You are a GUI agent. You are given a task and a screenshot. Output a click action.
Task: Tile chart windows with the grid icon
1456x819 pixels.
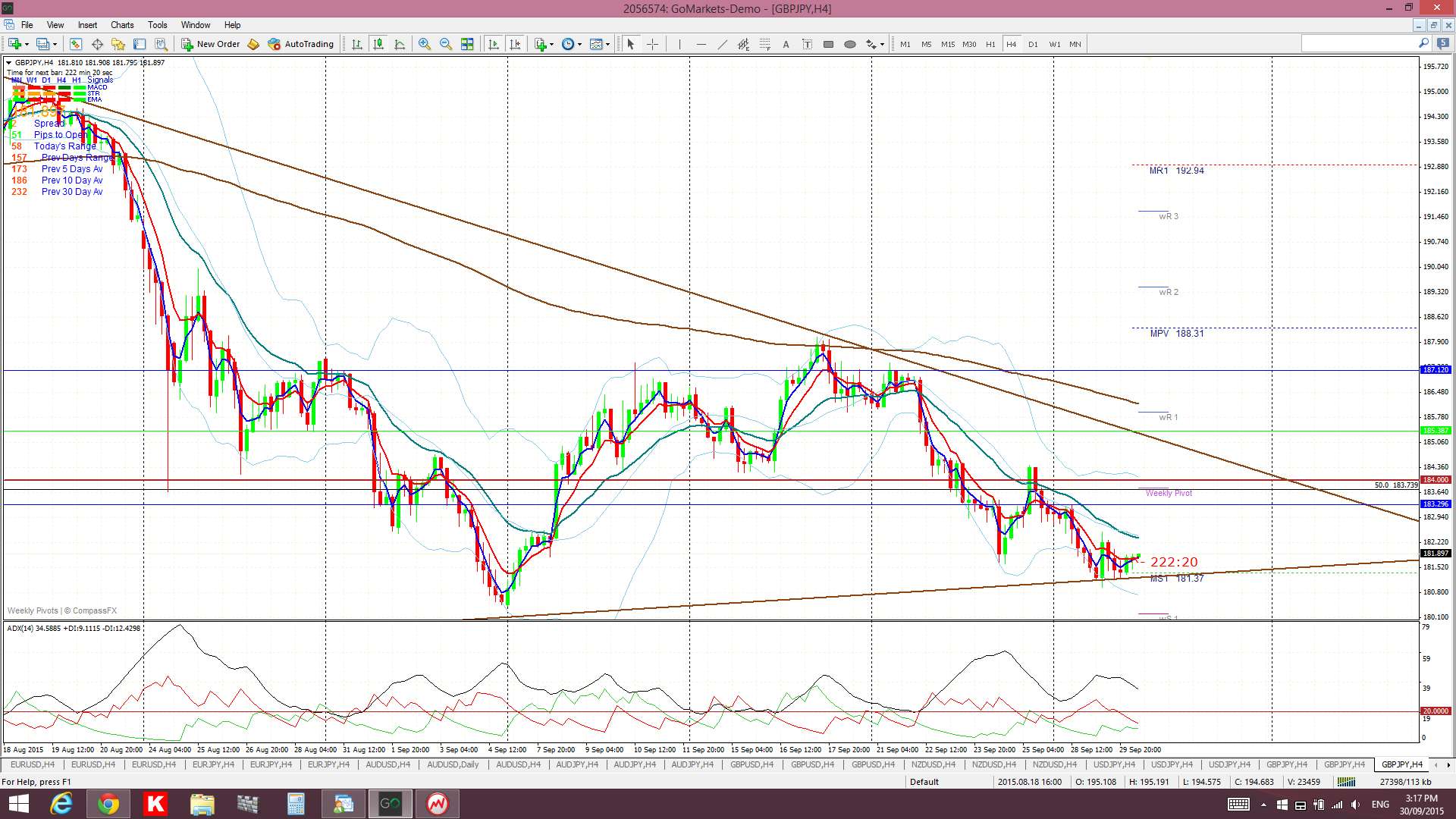coord(467,44)
